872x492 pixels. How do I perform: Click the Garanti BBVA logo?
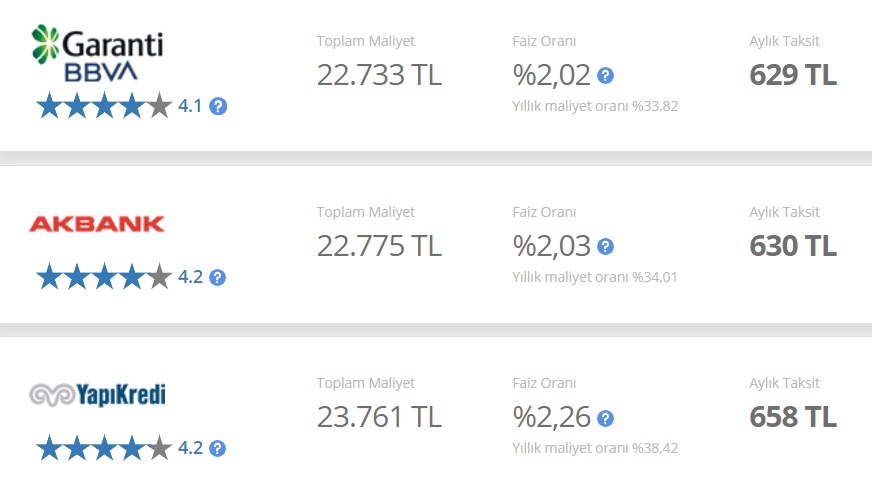(97, 53)
